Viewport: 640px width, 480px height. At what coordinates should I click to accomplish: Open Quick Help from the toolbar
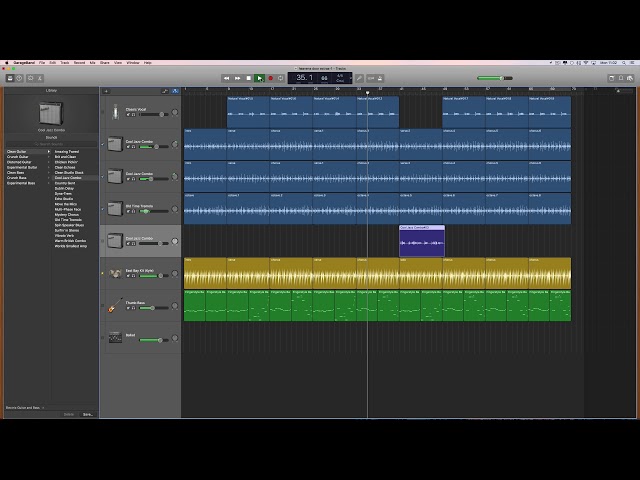click(19, 78)
